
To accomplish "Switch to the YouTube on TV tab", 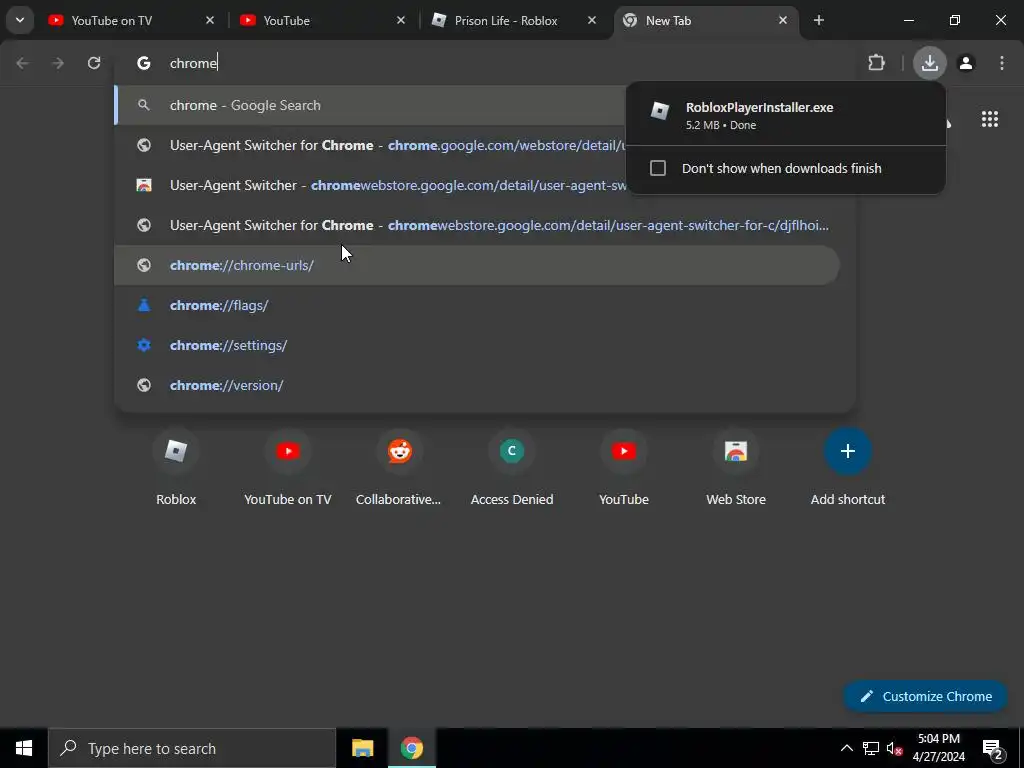I will [x=131, y=21].
